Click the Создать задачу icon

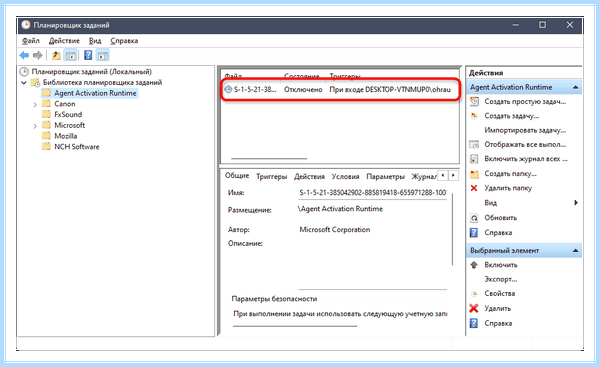pos(474,116)
